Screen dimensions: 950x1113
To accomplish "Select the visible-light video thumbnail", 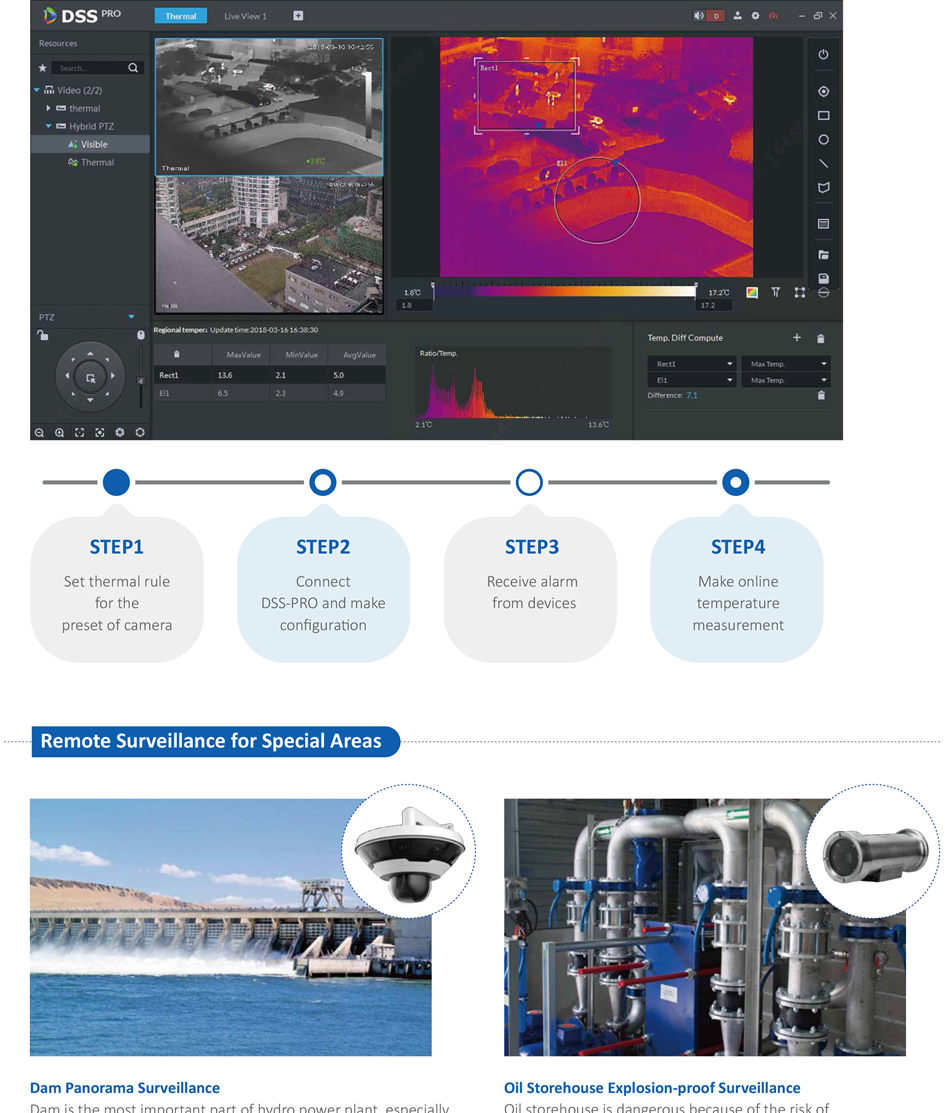I will (x=269, y=244).
